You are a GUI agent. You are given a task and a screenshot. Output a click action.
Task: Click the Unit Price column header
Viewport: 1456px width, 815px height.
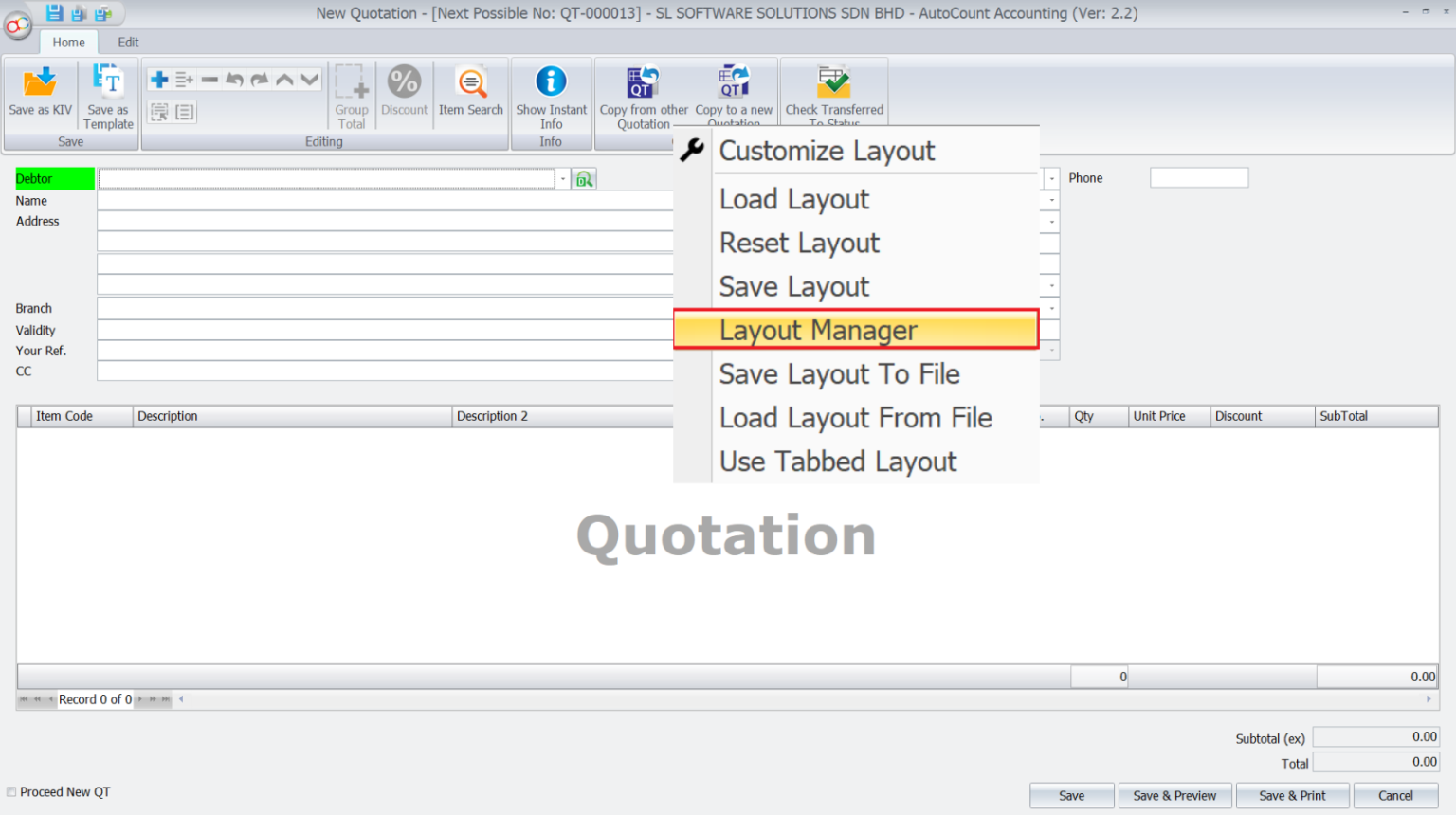click(1169, 416)
